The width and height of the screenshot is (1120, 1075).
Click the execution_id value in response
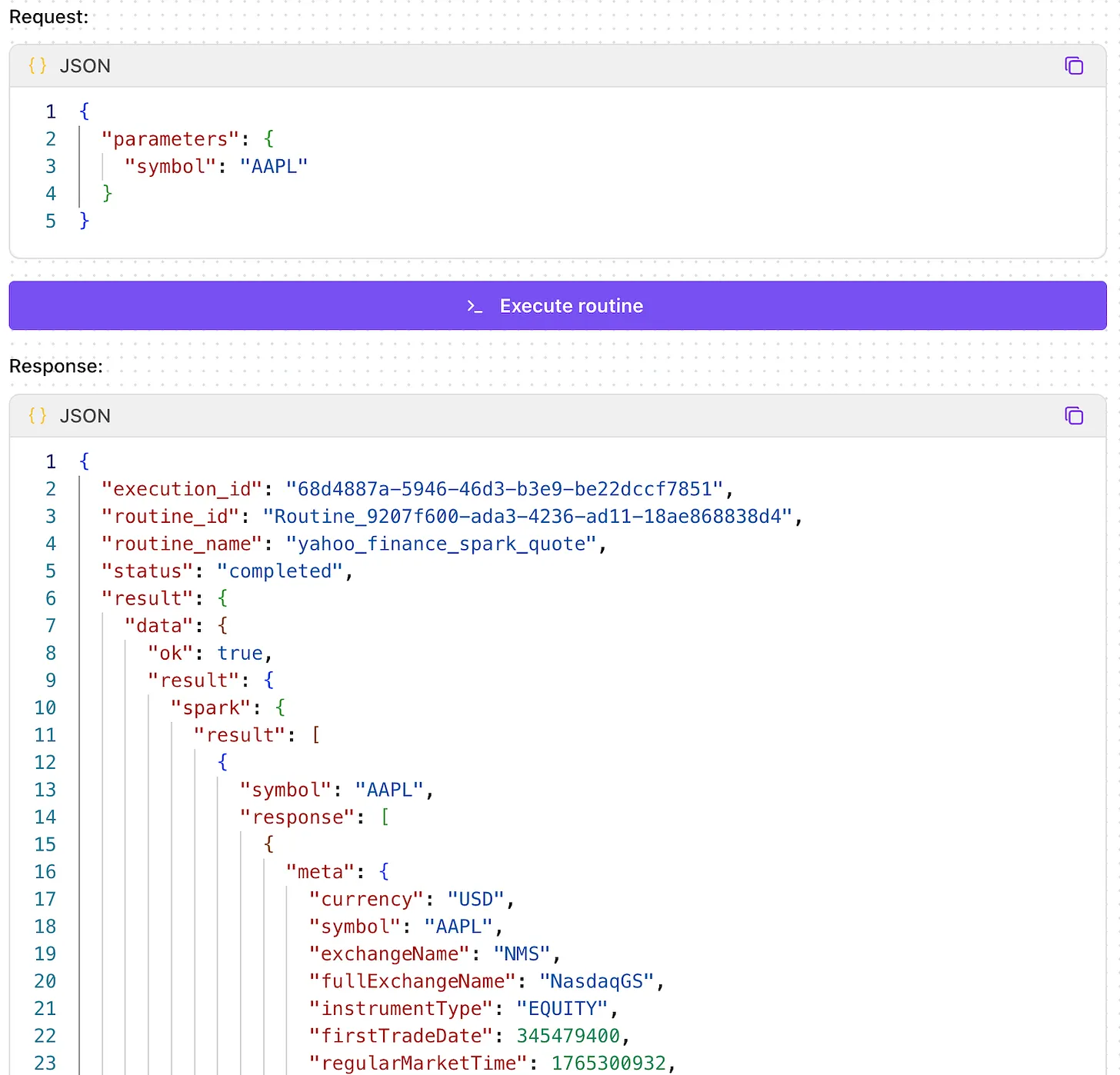pyautogui.click(x=504, y=489)
